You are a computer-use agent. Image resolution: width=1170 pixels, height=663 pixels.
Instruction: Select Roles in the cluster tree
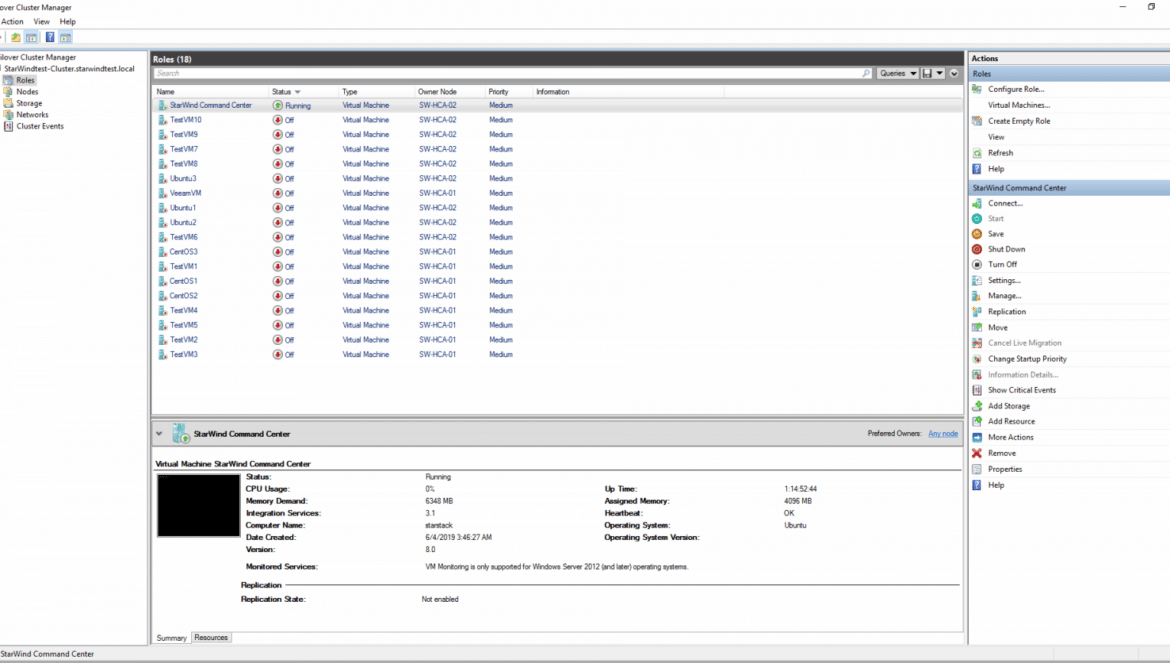tap(25, 80)
